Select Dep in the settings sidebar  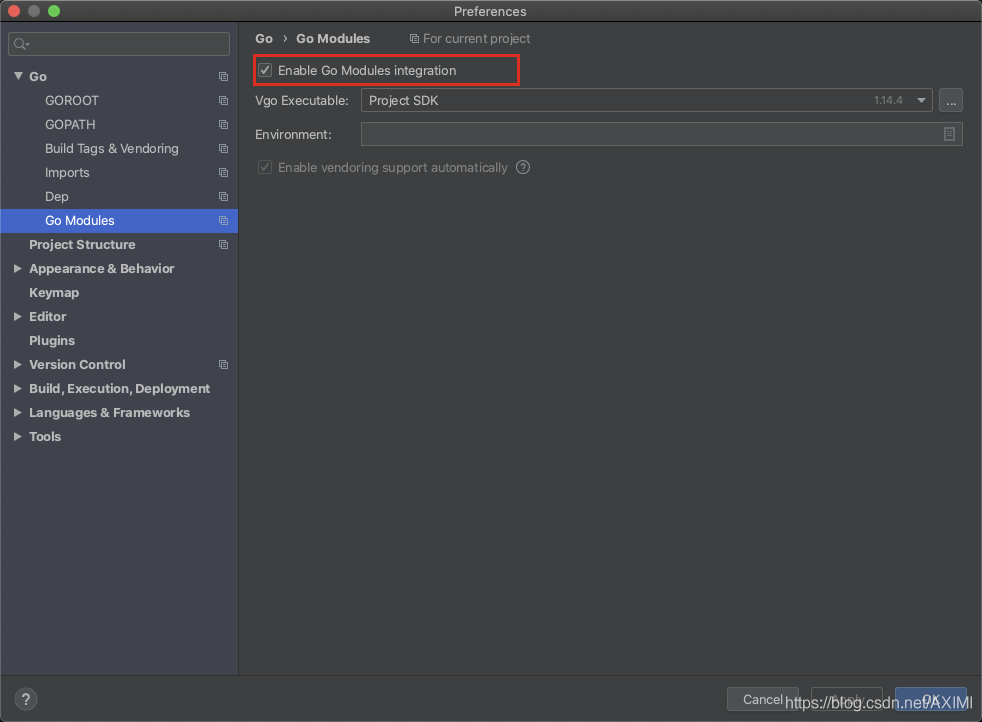coord(55,196)
